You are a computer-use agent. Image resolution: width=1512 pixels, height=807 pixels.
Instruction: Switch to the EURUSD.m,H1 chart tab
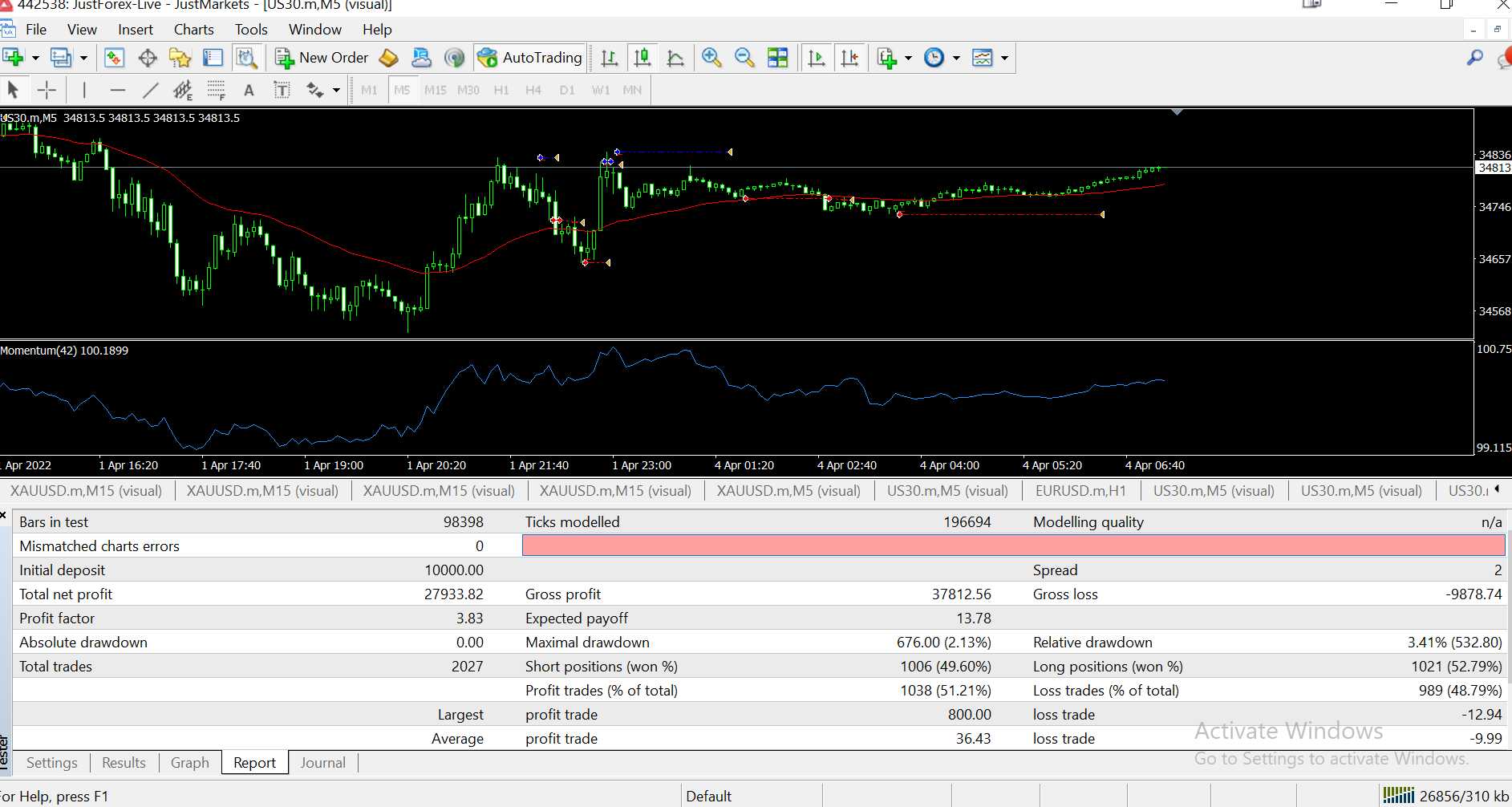(x=1080, y=491)
